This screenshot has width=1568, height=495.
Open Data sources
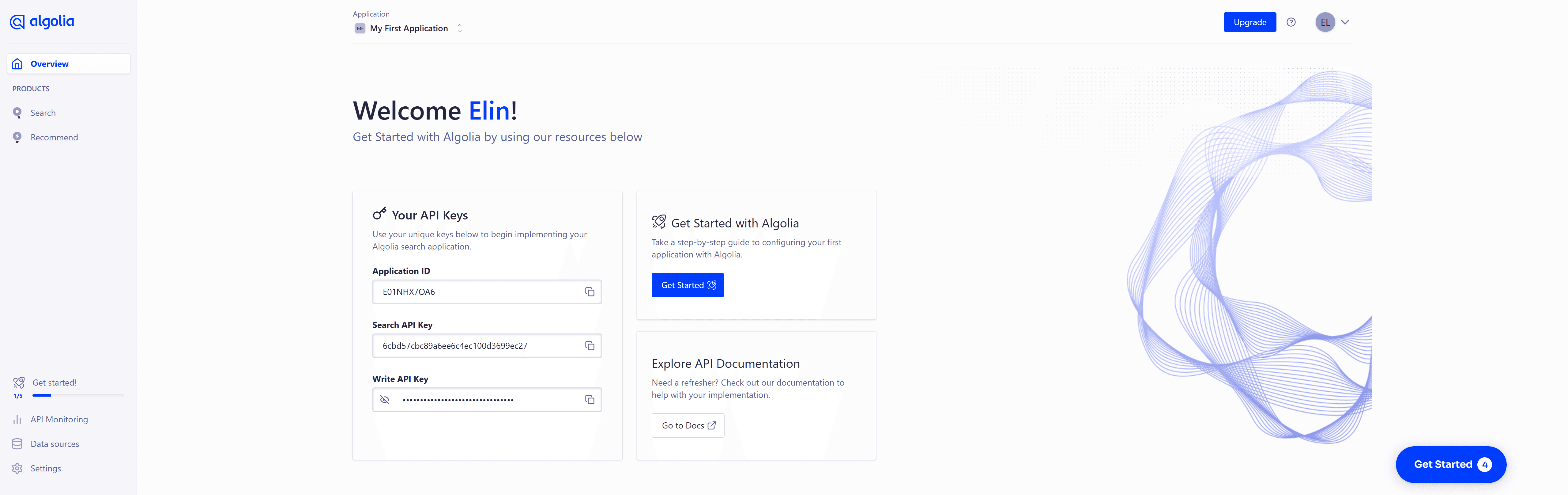point(69,444)
